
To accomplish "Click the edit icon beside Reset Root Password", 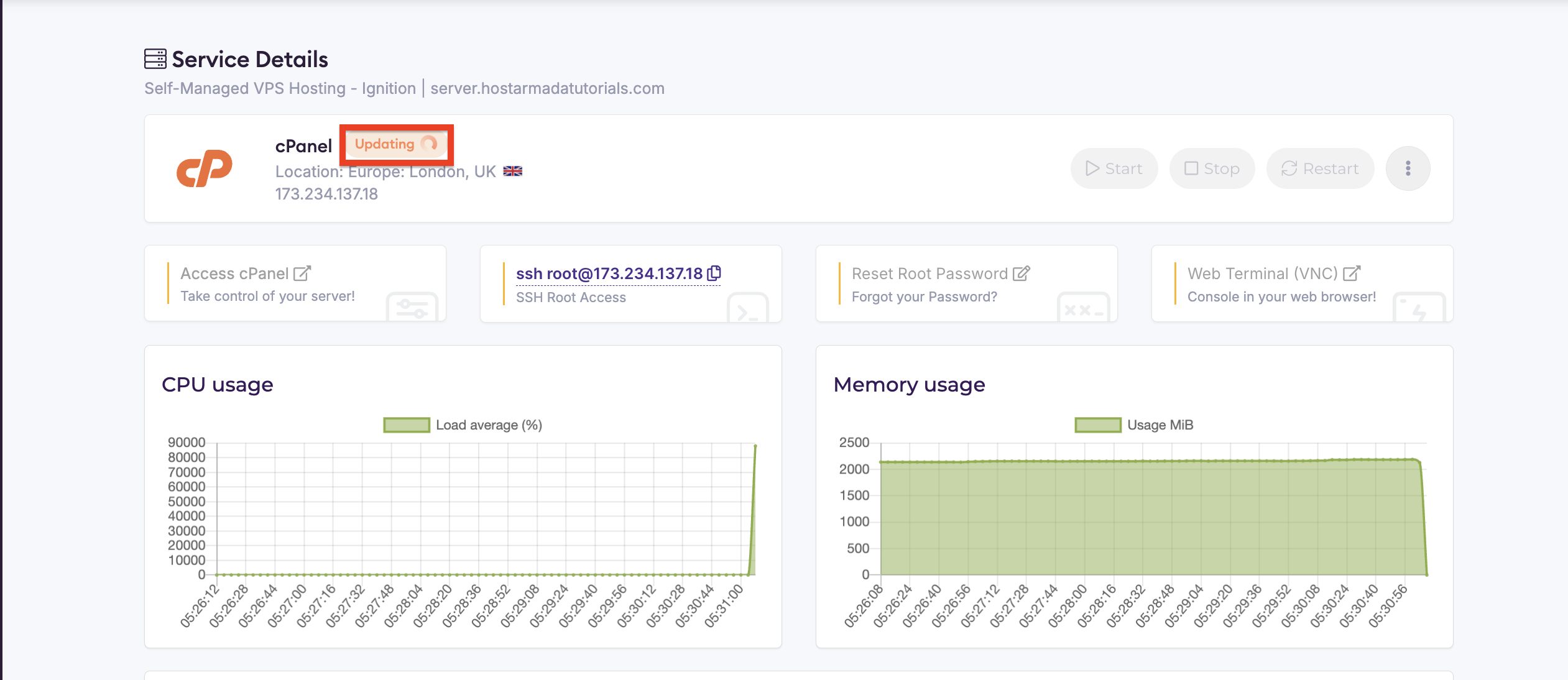I will click(x=1022, y=273).
